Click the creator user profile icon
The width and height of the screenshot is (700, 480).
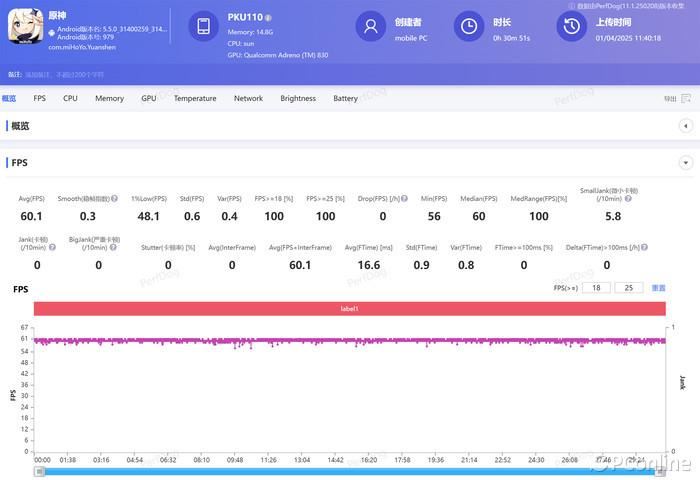[x=371, y=26]
